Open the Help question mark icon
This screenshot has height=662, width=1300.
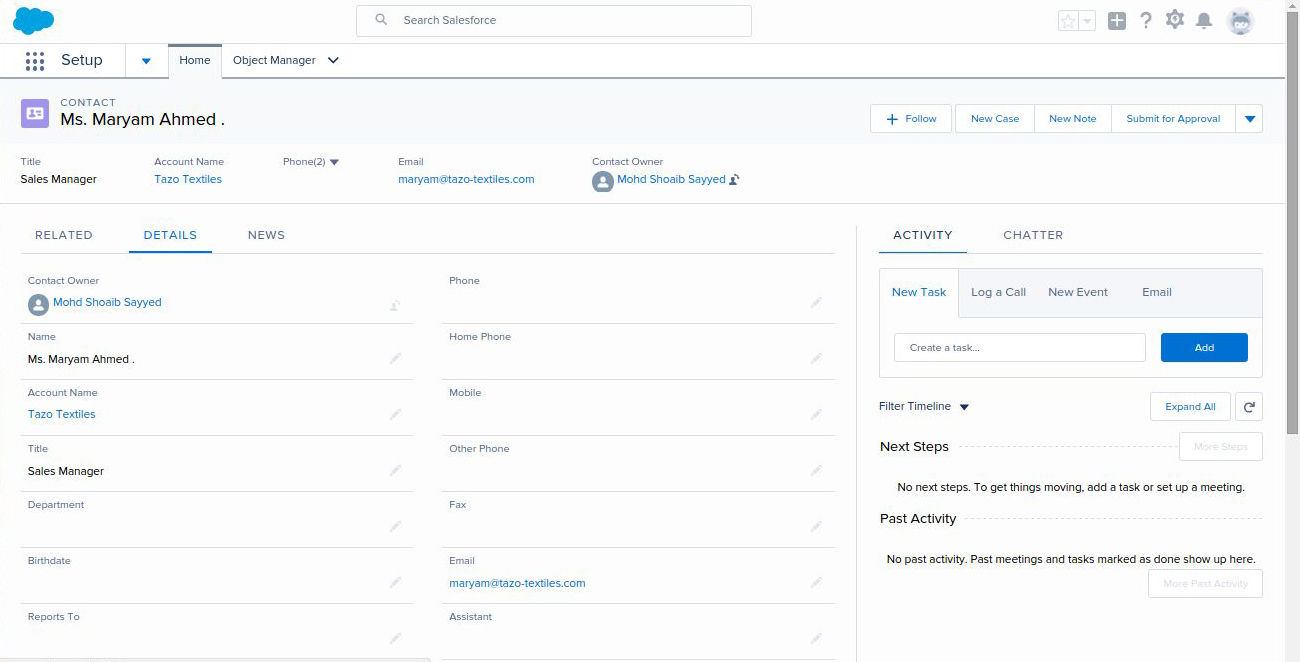tap(1146, 20)
